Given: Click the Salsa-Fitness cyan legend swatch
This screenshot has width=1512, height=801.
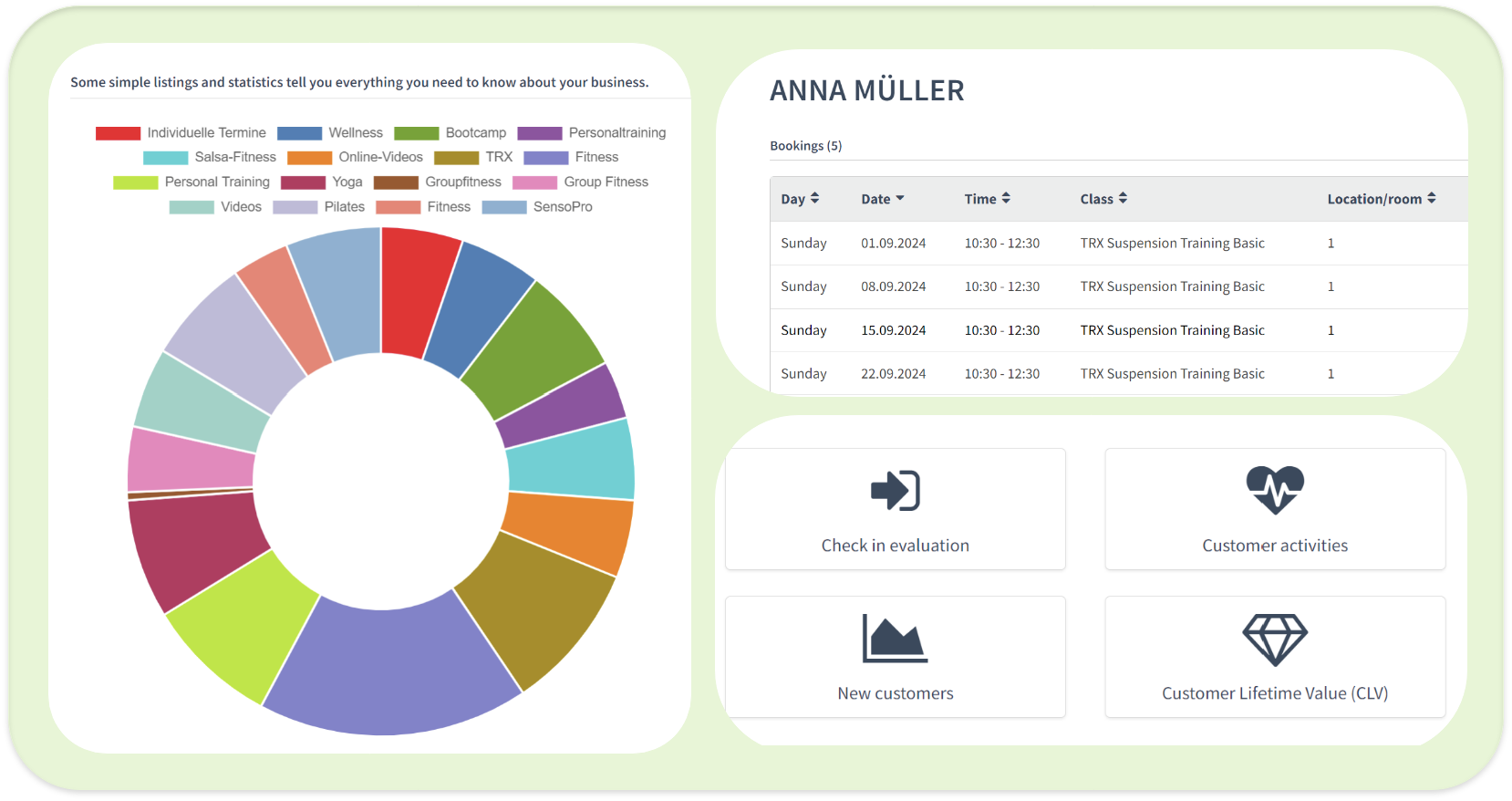Looking at the screenshot, I should pos(166,158).
